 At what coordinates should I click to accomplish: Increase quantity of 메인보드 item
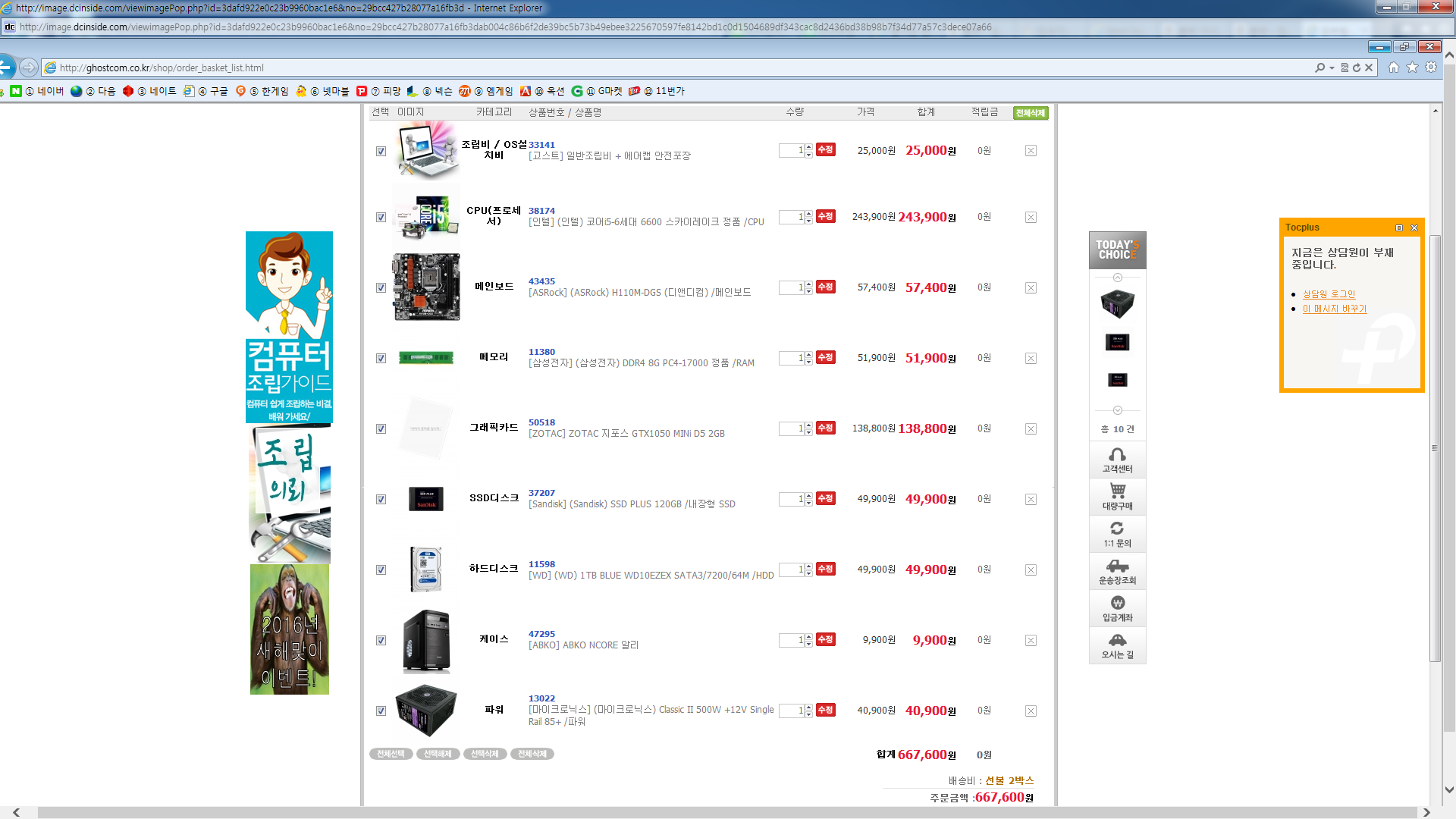coord(809,284)
